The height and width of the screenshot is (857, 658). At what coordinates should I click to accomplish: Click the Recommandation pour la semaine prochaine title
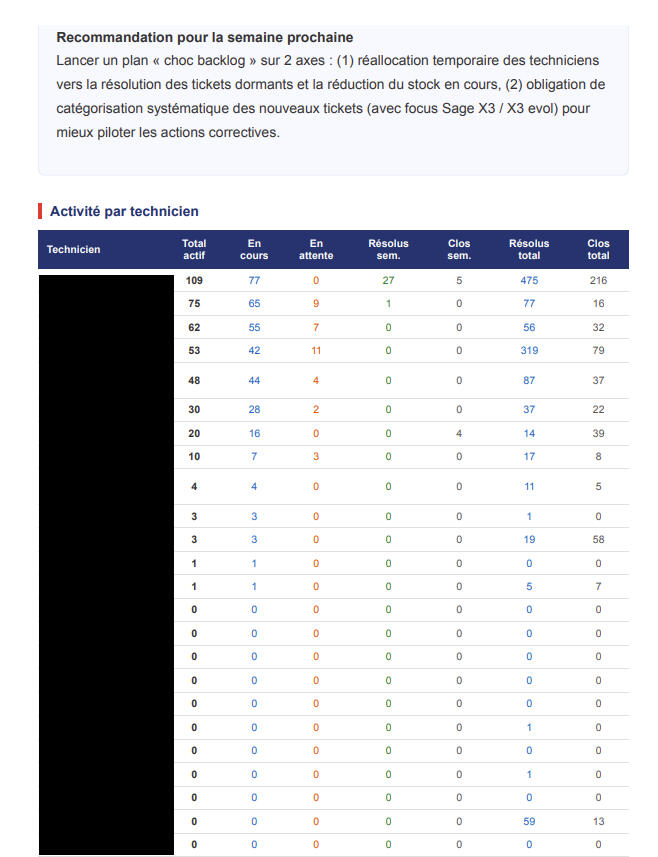pyautogui.click(x=204, y=37)
